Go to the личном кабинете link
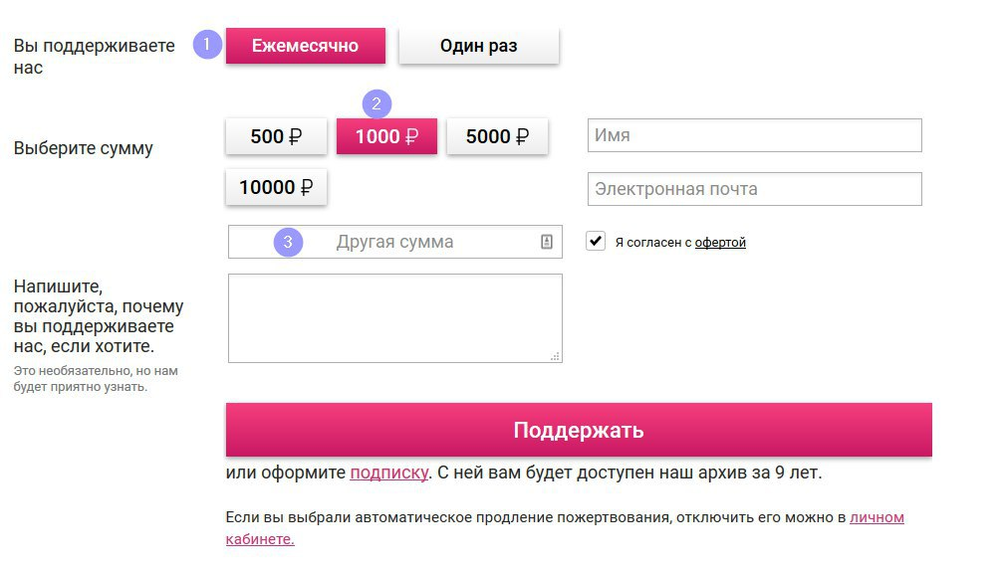1000x569 pixels. coord(876,518)
